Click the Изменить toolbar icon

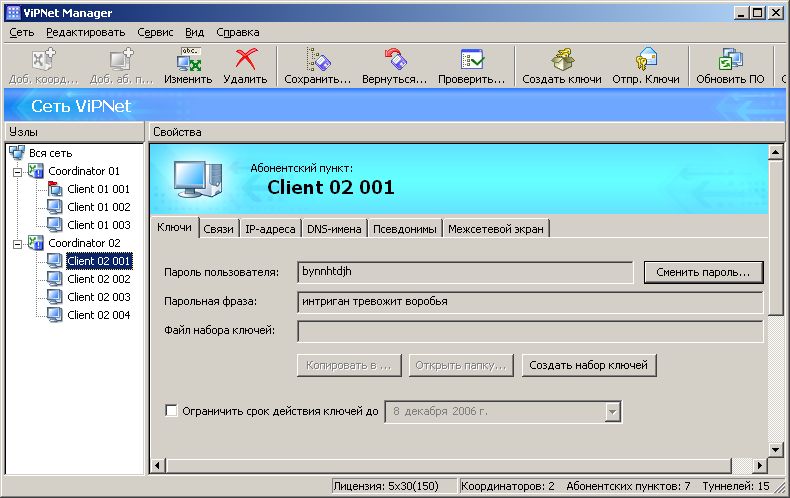tap(188, 59)
